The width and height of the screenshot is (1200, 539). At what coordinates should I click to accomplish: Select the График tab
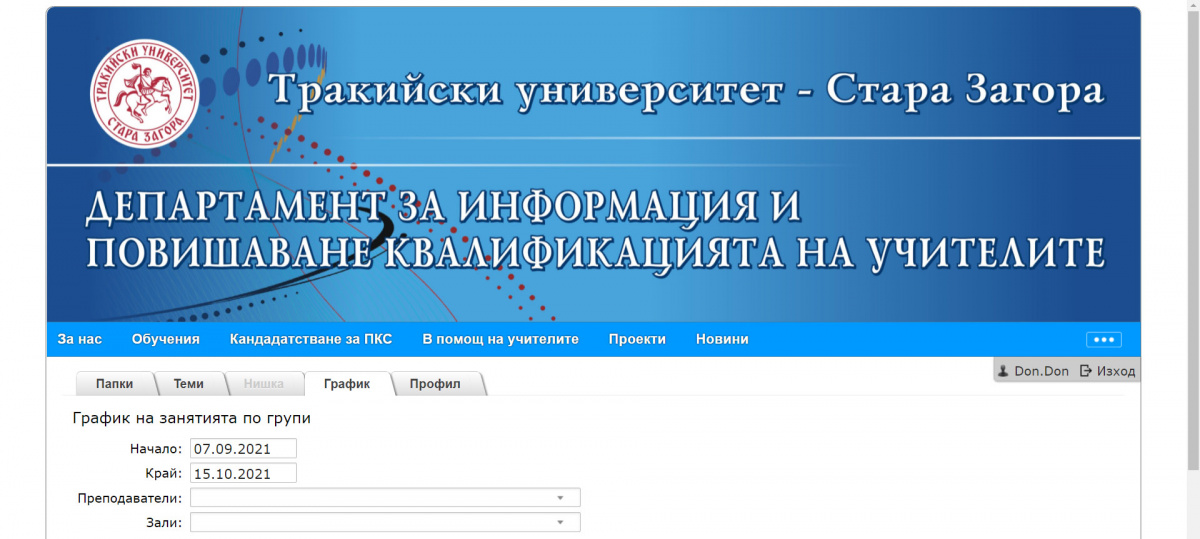pos(347,384)
